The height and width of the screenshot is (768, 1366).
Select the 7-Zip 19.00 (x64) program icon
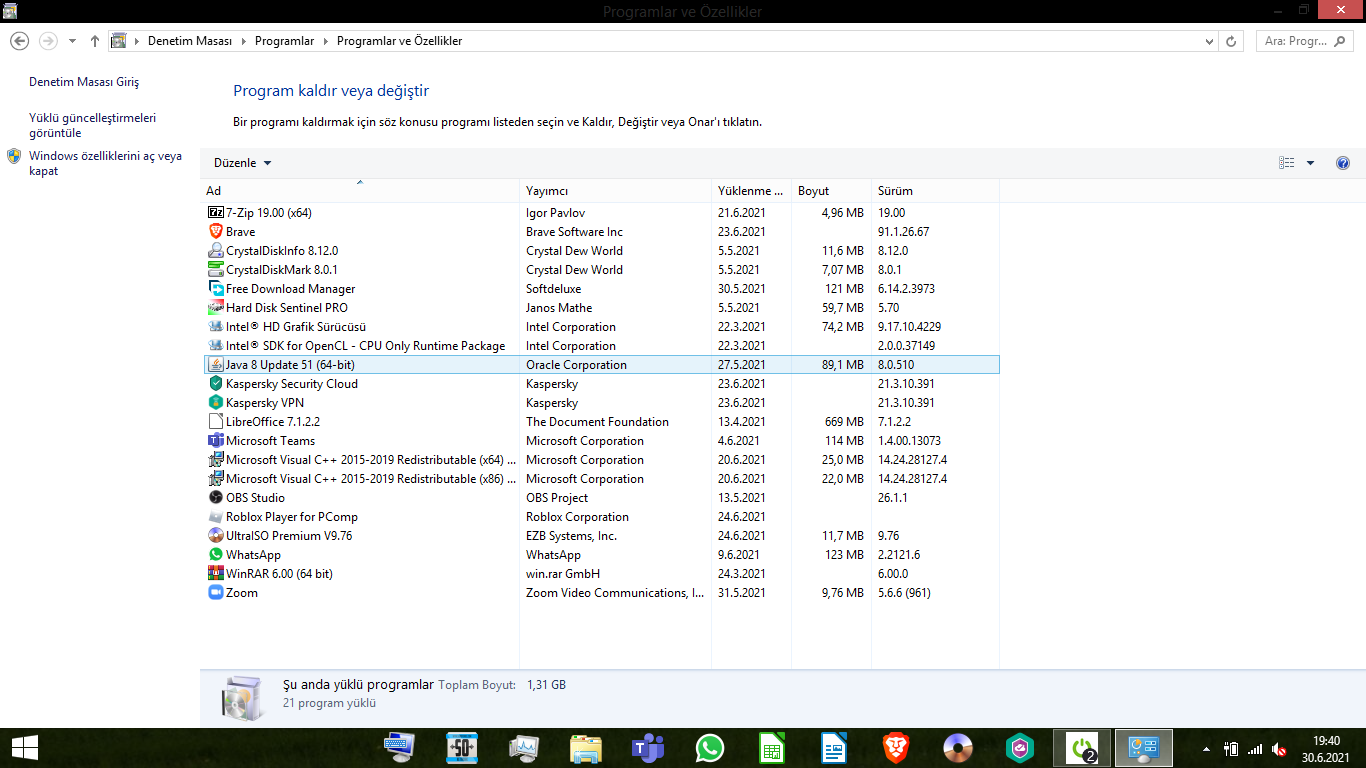pos(216,212)
